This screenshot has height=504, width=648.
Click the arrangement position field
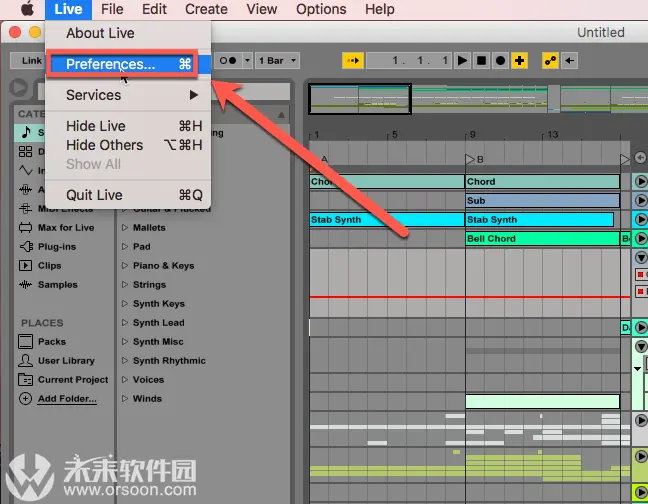(409, 61)
